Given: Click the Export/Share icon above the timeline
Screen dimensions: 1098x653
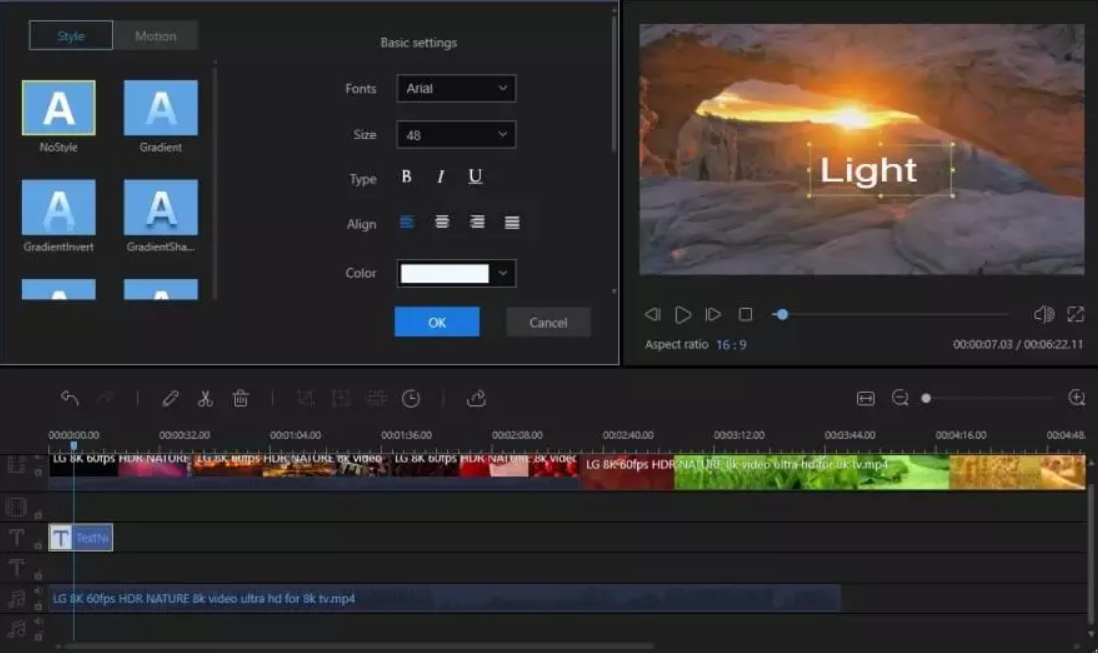Looking at the screenshot, I should click(477, 398).
